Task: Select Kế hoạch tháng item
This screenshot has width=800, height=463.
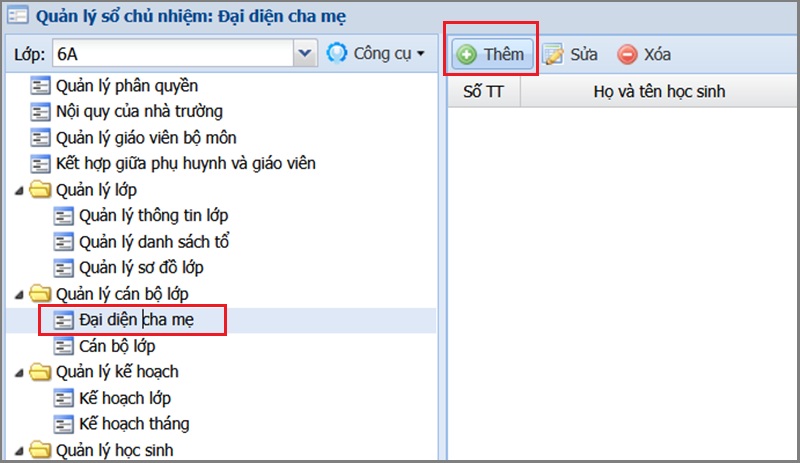Action: click(134, 424)
